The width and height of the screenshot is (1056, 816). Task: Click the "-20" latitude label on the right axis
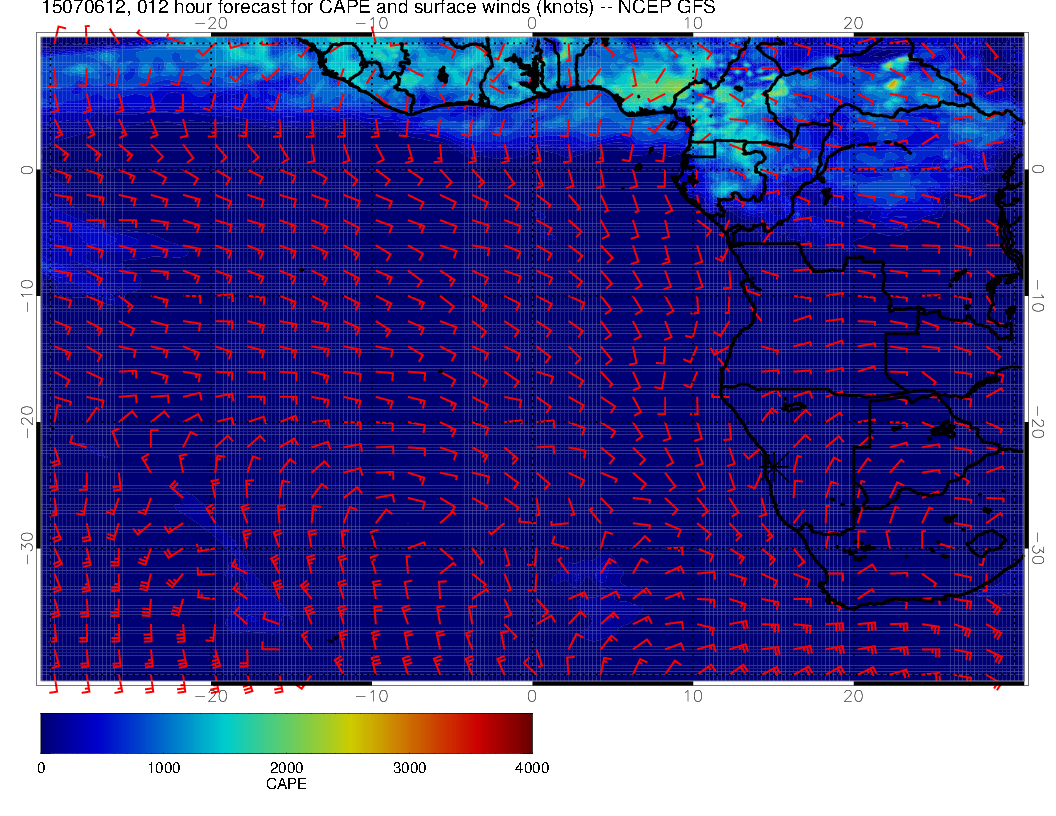tap(1038, 421)
